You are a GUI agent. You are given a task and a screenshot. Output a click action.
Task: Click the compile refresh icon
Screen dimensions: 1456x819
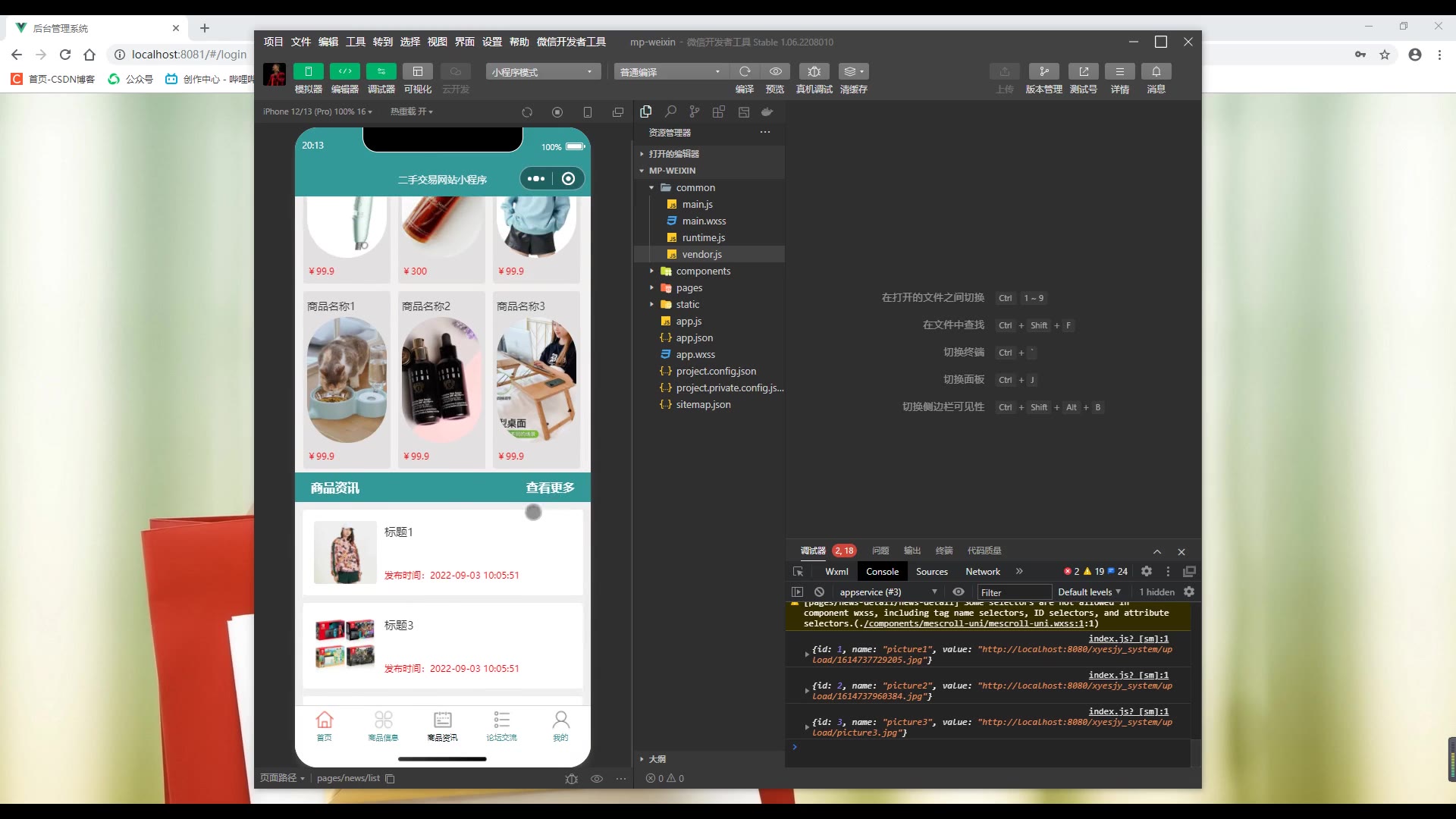[745, 71]
